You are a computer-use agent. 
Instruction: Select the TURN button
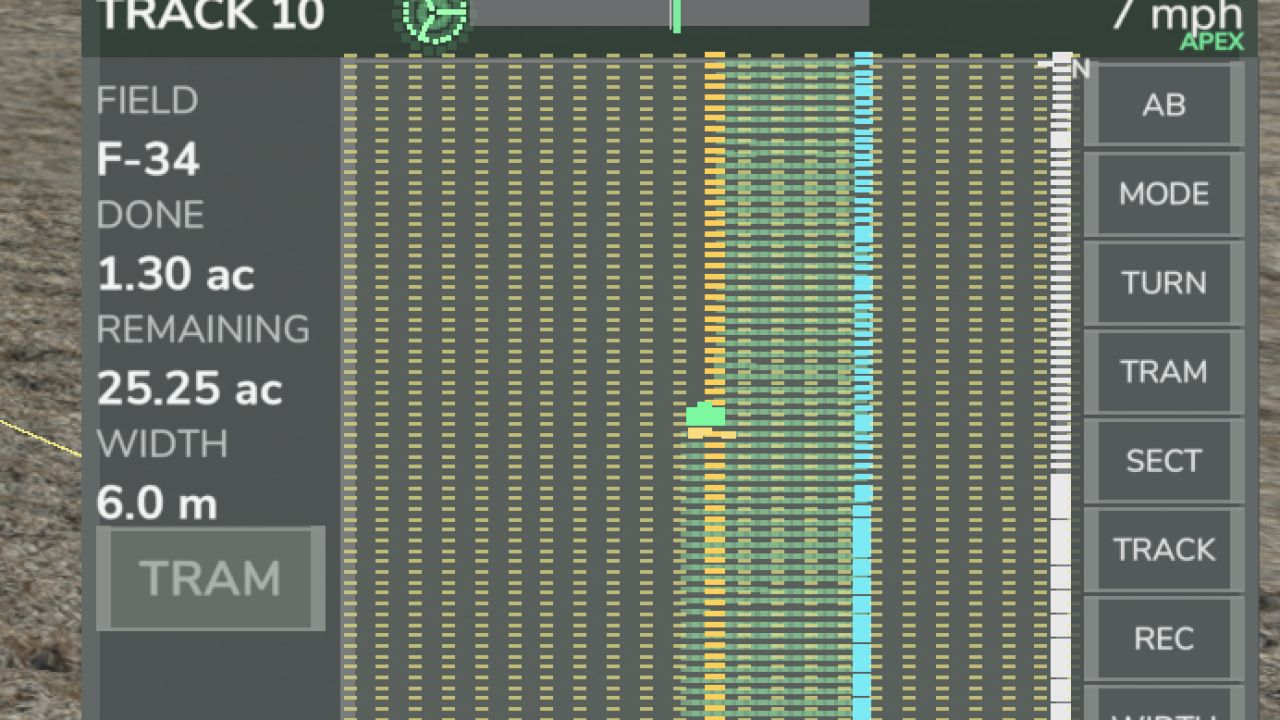tap(1164, 283)
